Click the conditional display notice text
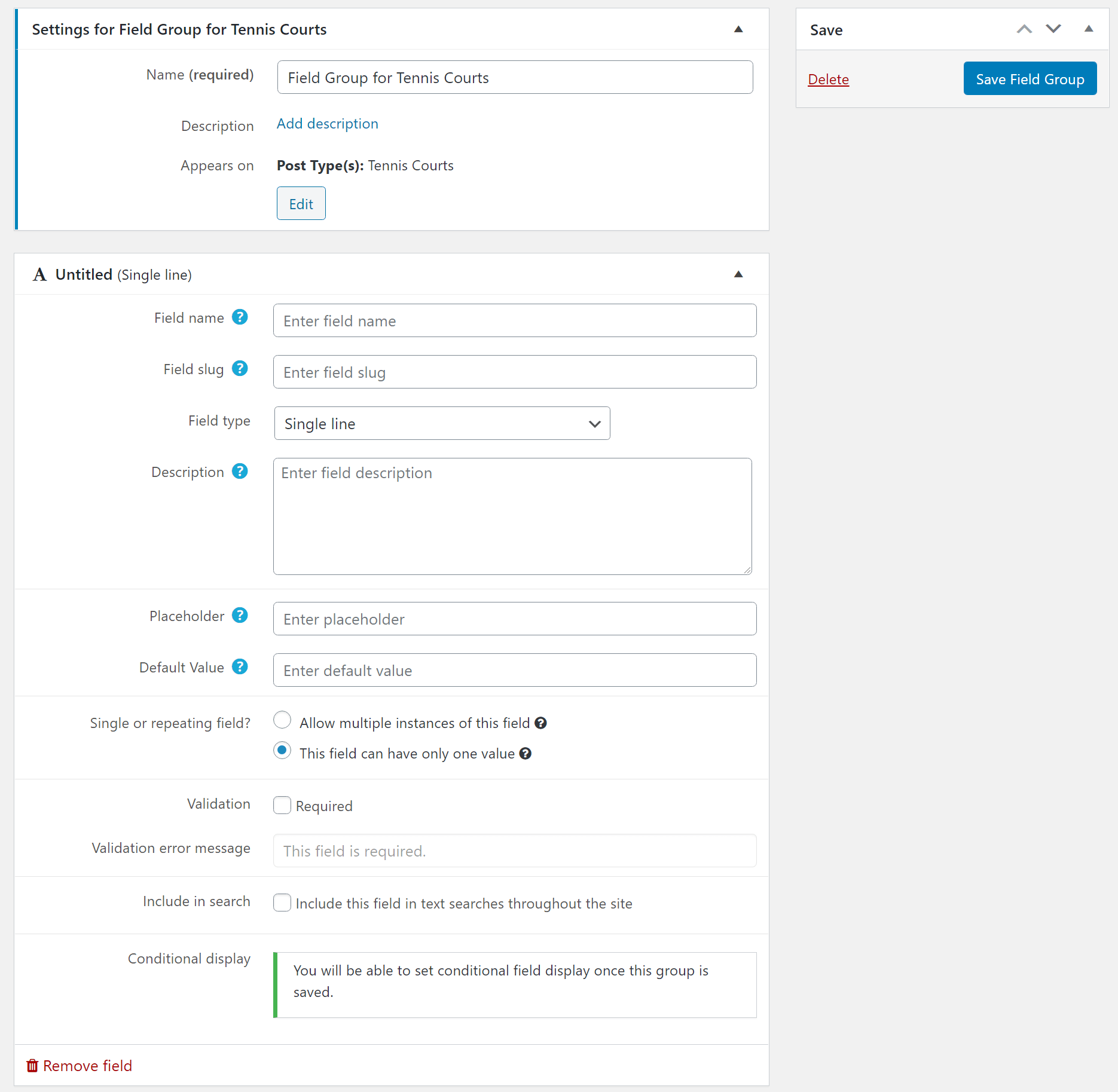 501,981
